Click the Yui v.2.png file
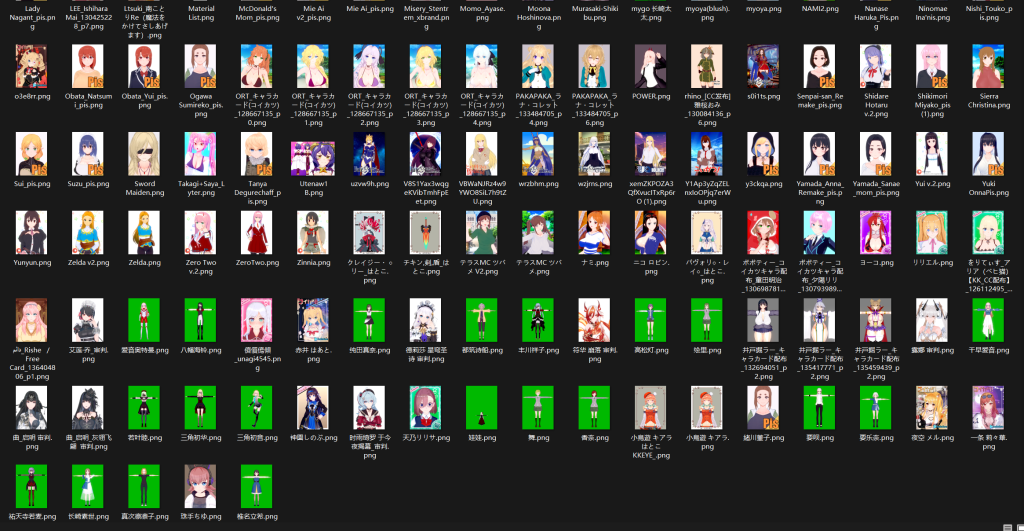Image resolution: width=1024 pixels, height=531 pixels. click(x=931, y=153)
